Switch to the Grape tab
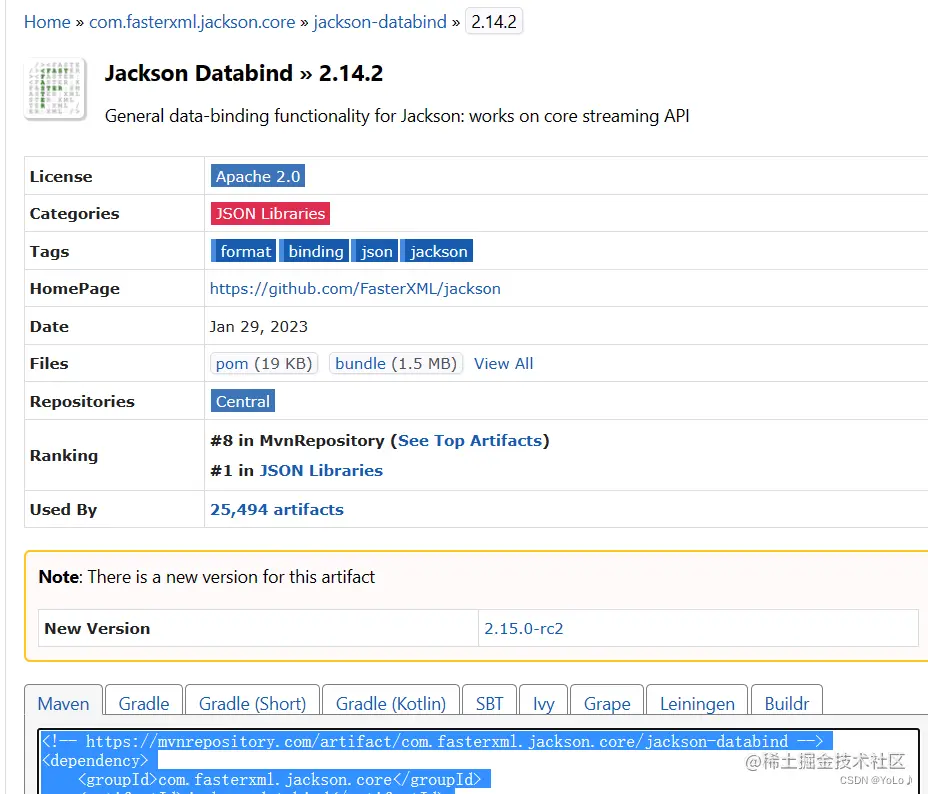The width and height of the screenshot is (928, 794). pyautogui.click(x=607, y=703)
